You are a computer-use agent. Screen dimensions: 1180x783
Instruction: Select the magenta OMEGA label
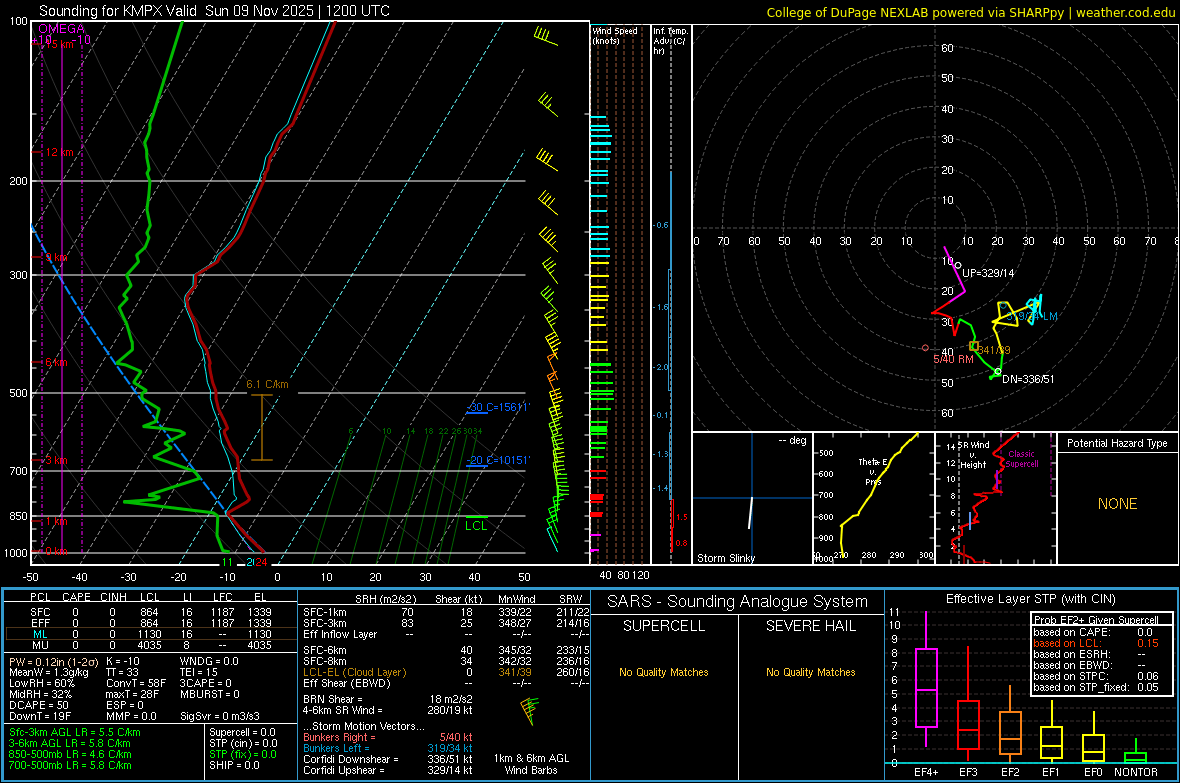[62, 29]
